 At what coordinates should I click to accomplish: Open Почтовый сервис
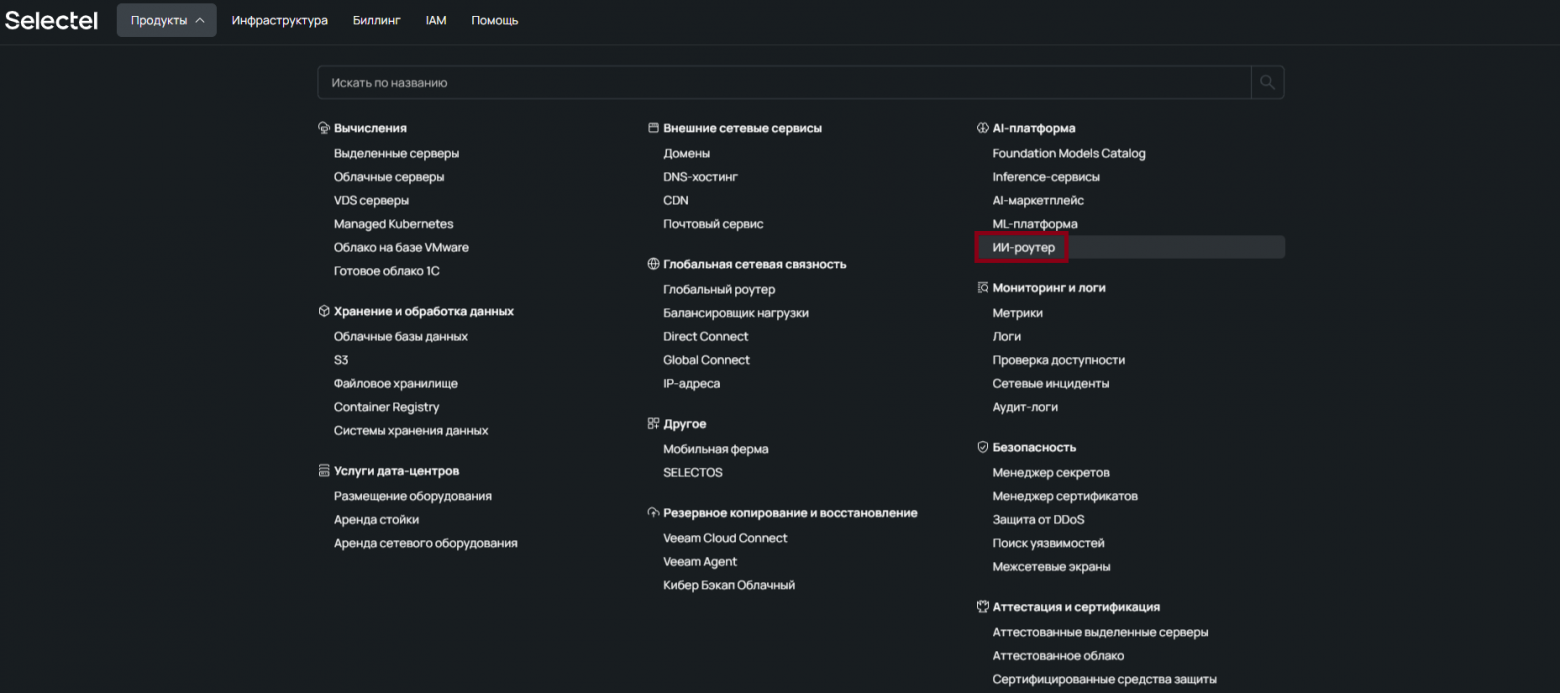(x=713, y=224)
